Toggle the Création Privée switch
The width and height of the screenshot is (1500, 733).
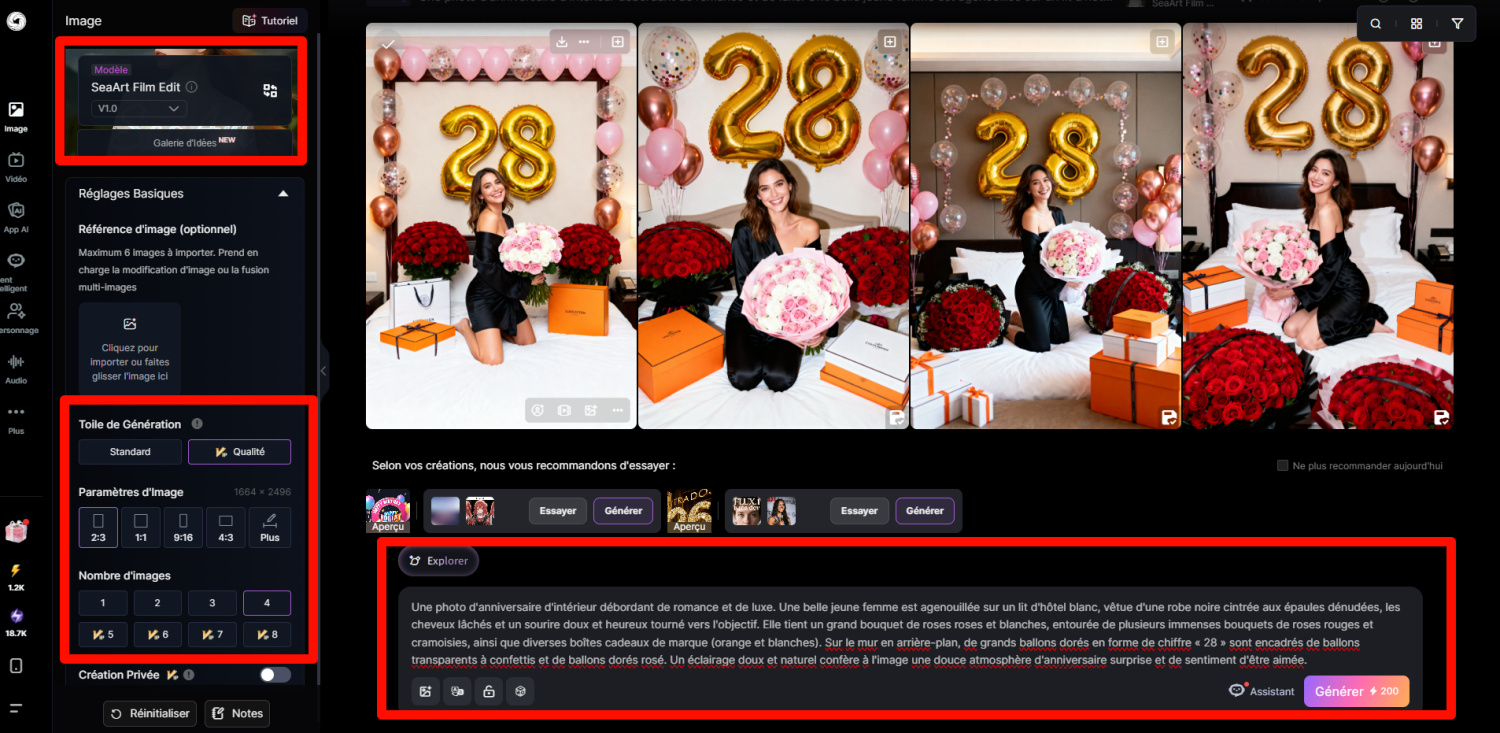pos(275,675)
